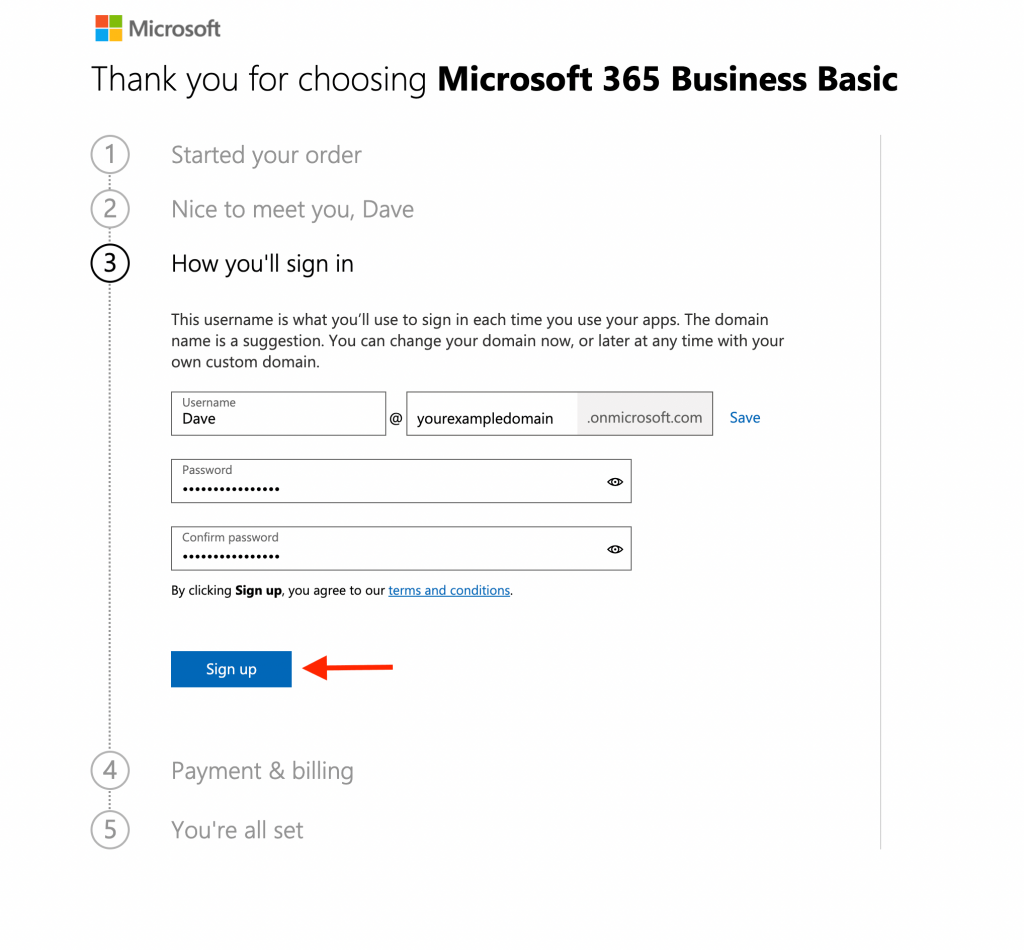Open the terms and conditions link
The height and width of the screenshot is (950, 1024).
coord(449,591)
